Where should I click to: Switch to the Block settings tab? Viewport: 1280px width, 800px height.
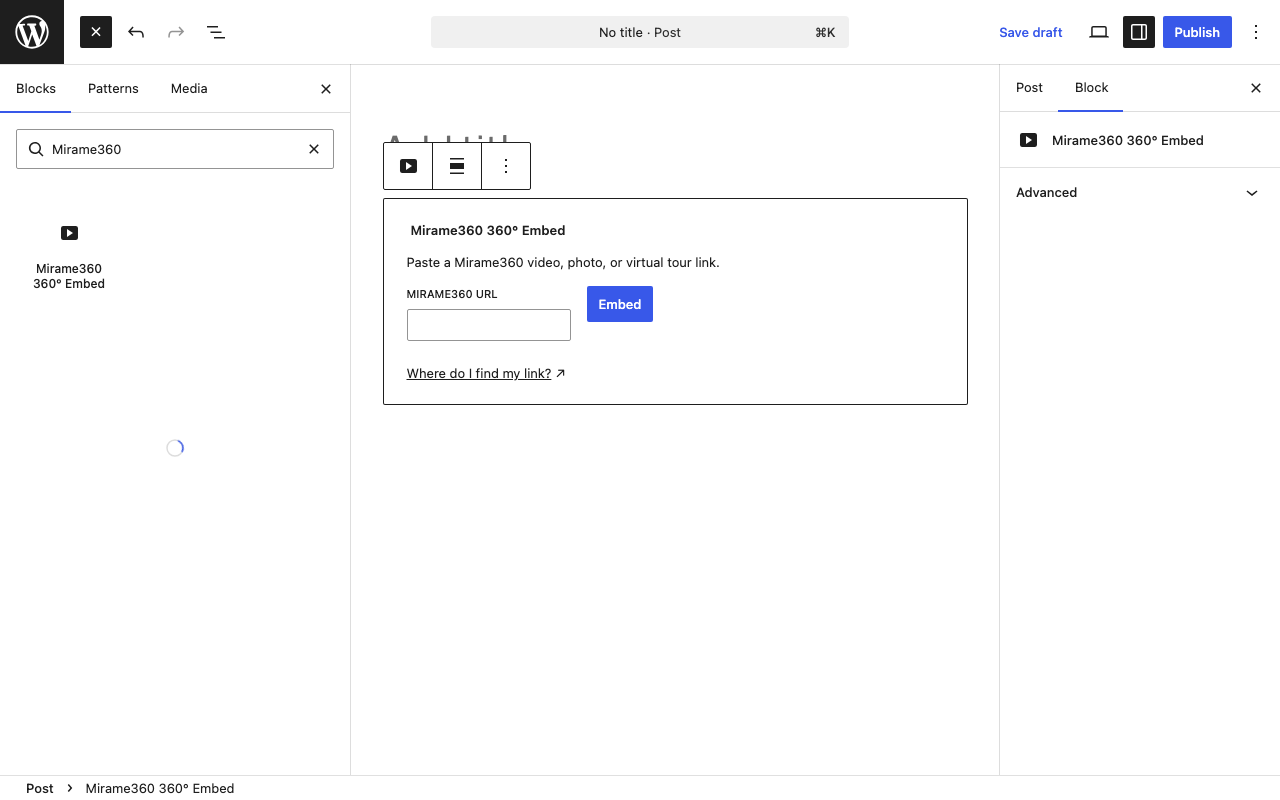click(1091, 88)
